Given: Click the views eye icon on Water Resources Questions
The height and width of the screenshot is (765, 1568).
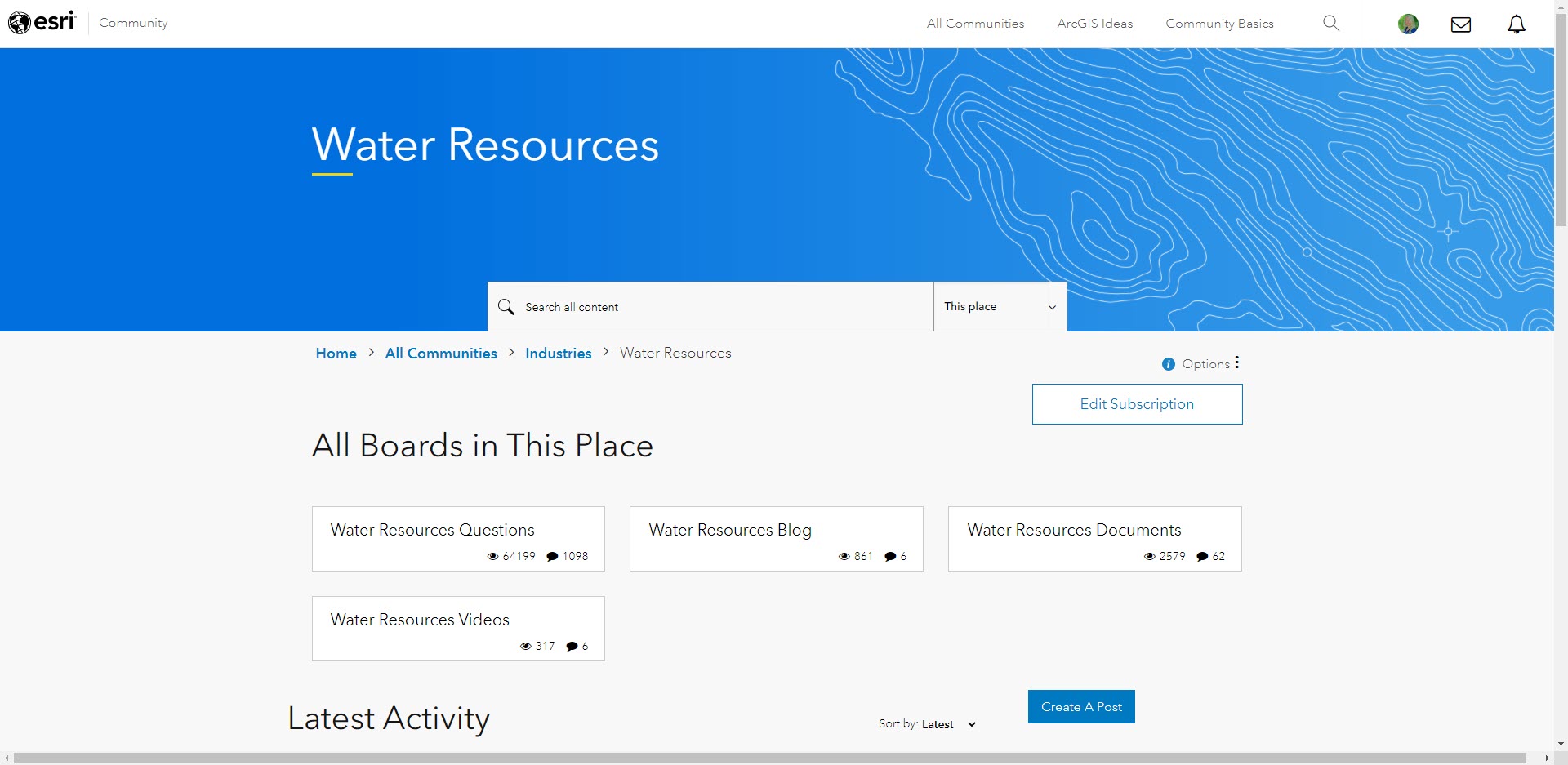Looking at the screenshot, I should pyautogui.click(x=492, y=556).
